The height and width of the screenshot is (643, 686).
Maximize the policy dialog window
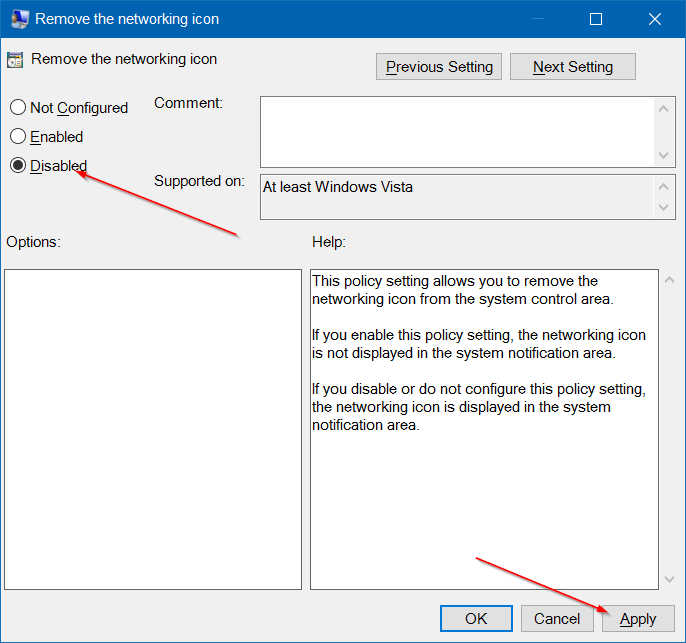tap(596, 19)
